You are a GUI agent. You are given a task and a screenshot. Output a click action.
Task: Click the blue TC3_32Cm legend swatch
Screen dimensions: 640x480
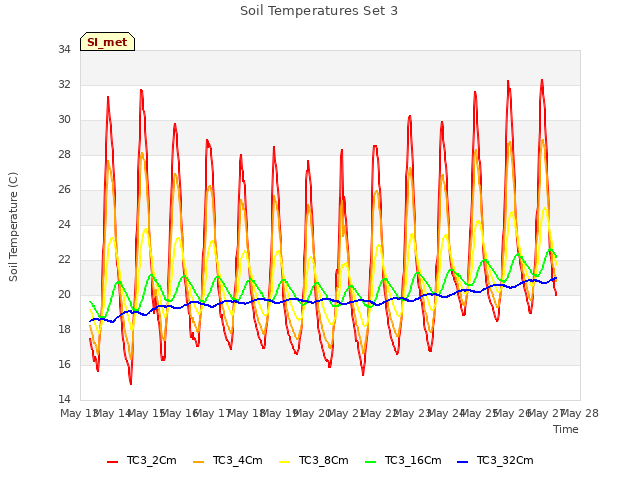pyautogui.click(x=462, y=462)
